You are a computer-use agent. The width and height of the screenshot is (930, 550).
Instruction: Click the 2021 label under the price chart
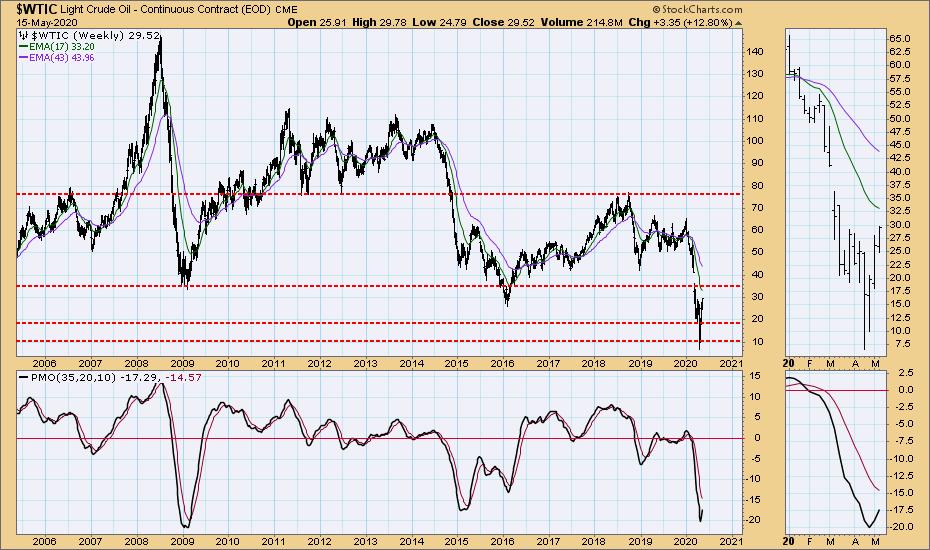pyautogui.click(x=731, y=363)
